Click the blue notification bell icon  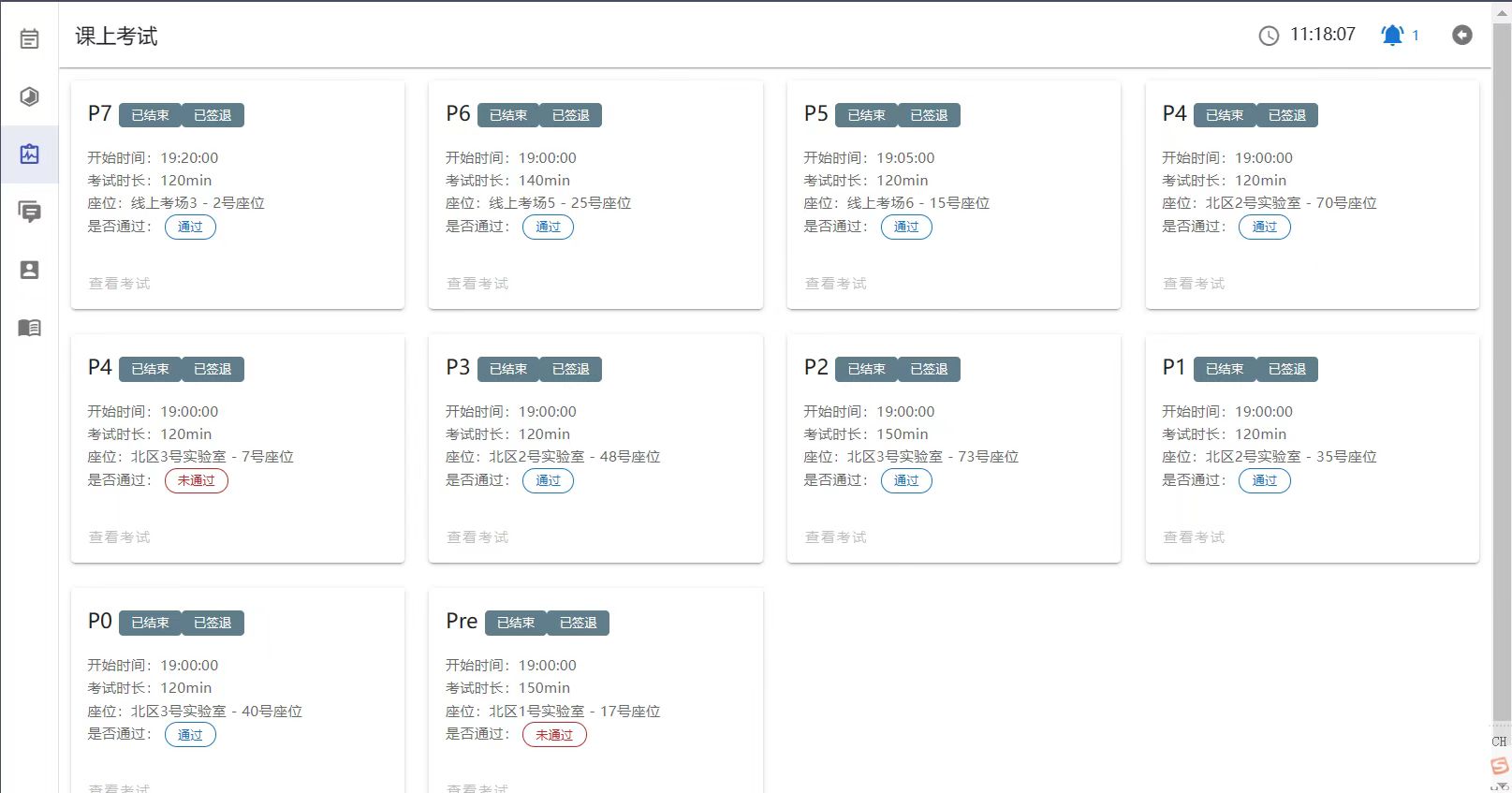1392,36
